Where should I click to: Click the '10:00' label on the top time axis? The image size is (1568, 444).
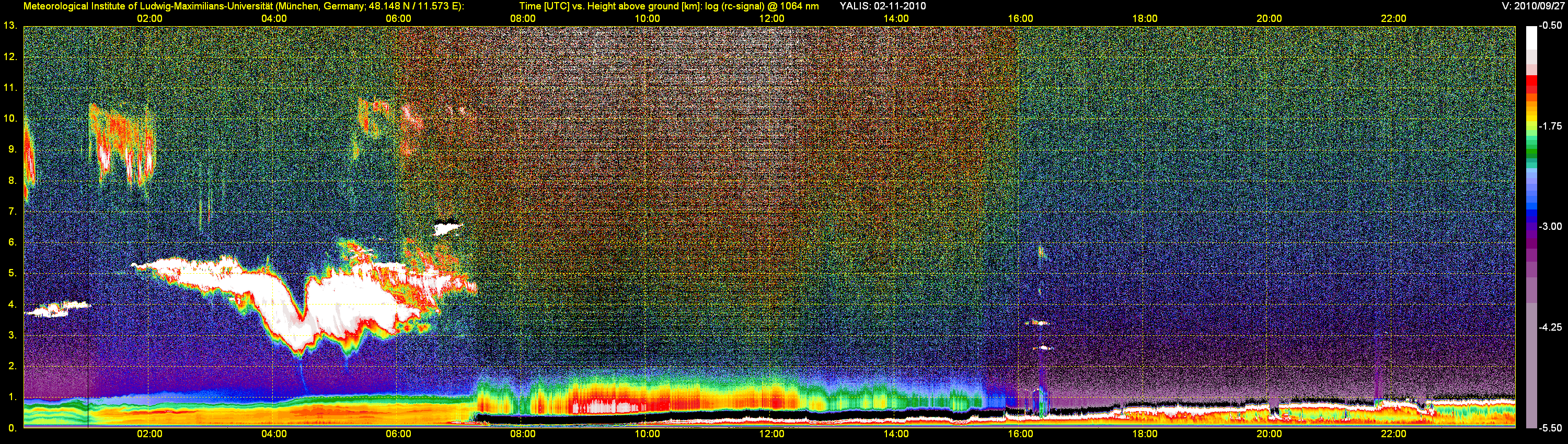click(647, 19)
